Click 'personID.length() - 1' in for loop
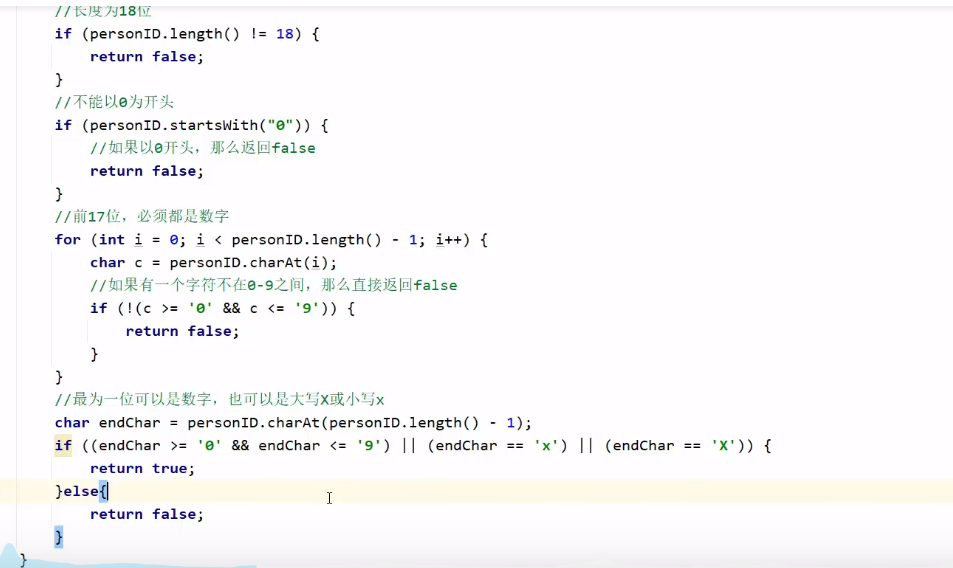The height and width of the screenshot is (568, 953). tap(324, 239)
